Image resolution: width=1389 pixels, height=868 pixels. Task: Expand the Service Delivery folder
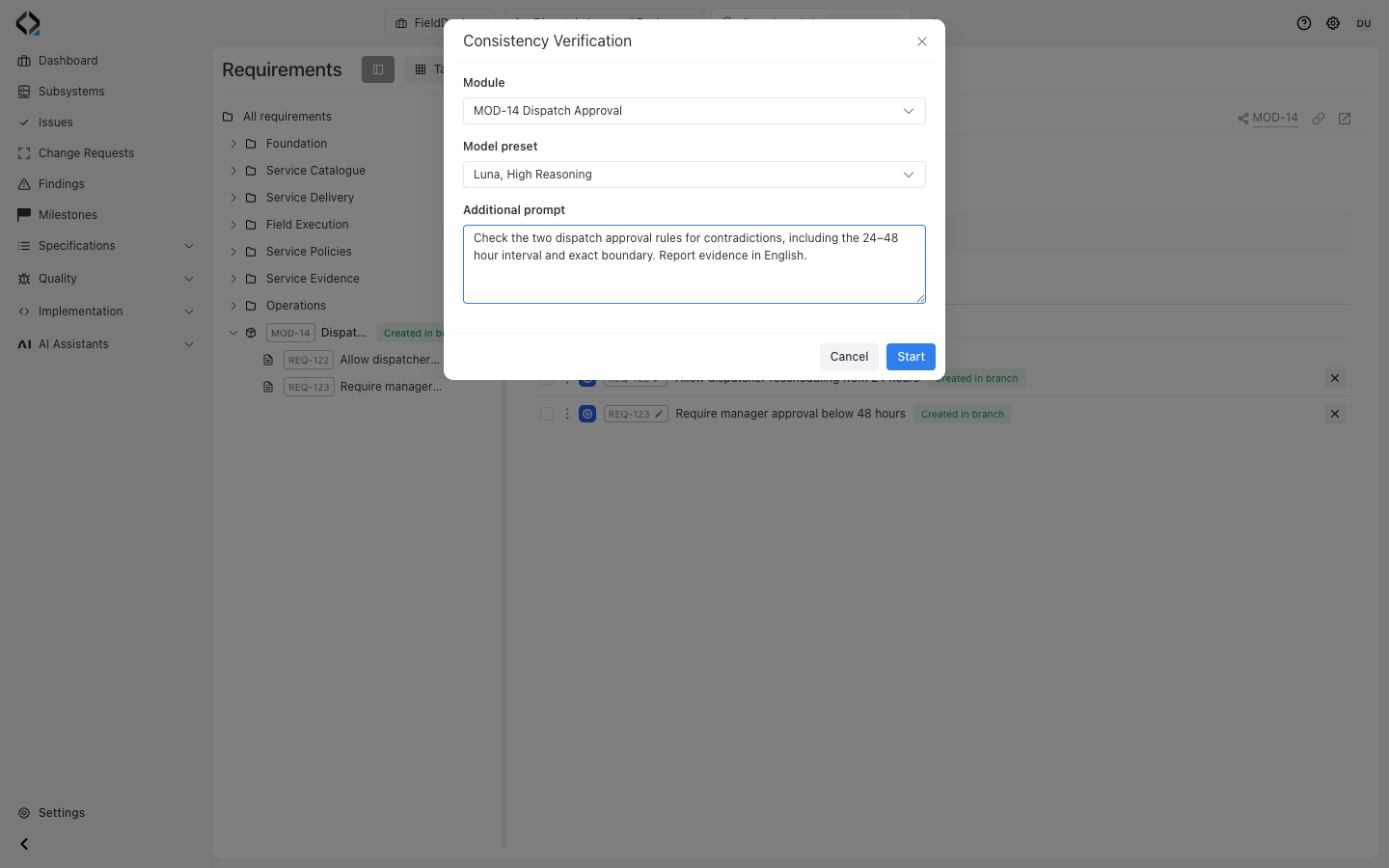tap(233, 198)
